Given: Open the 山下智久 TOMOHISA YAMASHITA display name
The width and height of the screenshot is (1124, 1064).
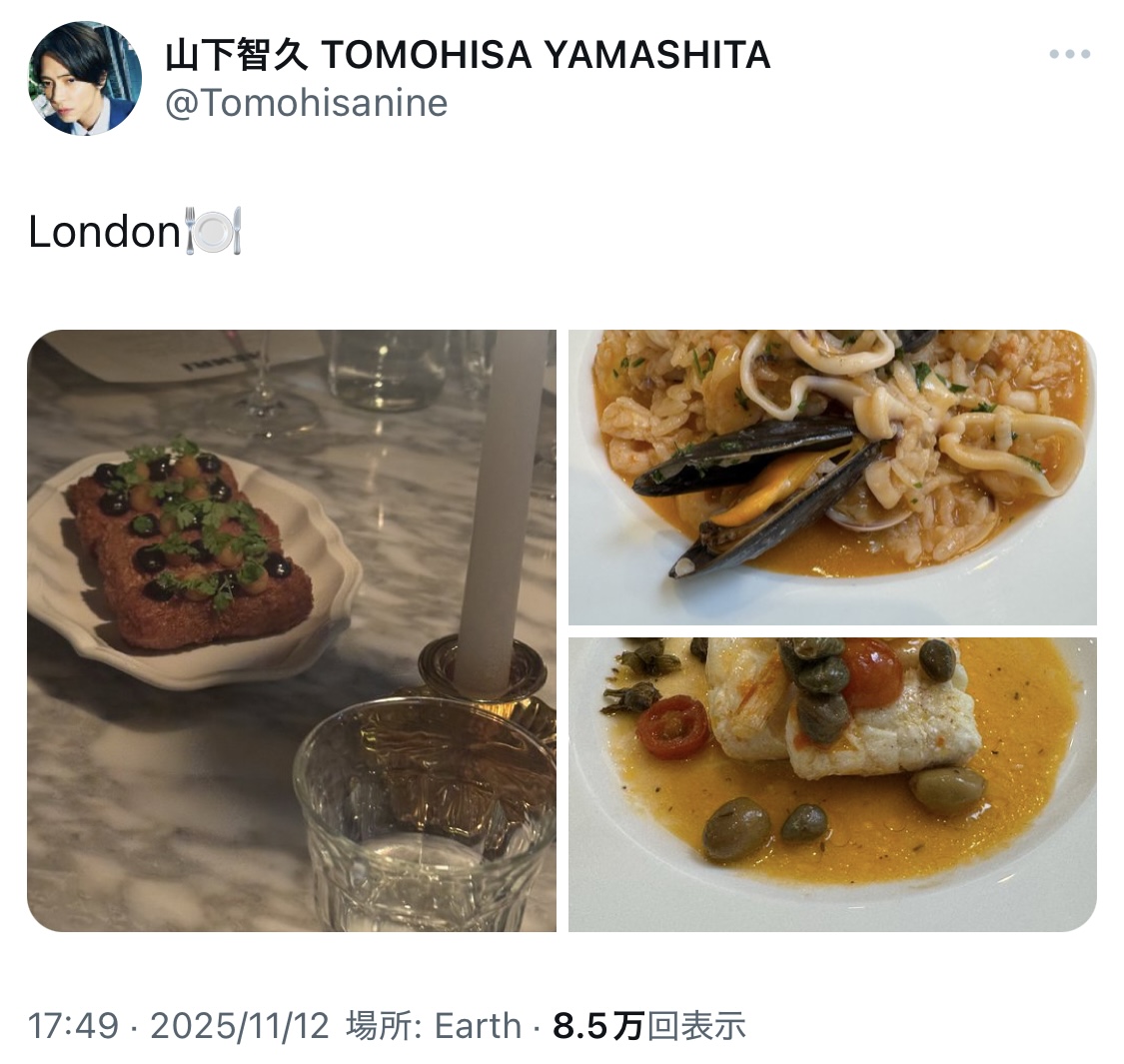Looking at the screenshot, I should 468,55.
